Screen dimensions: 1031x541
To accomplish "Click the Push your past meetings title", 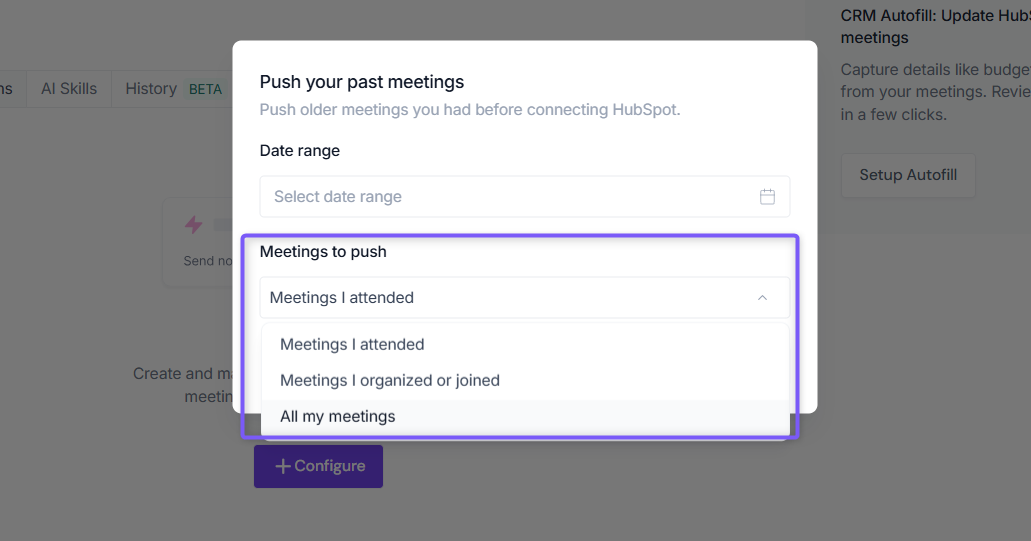I will (x=362, y=82).
